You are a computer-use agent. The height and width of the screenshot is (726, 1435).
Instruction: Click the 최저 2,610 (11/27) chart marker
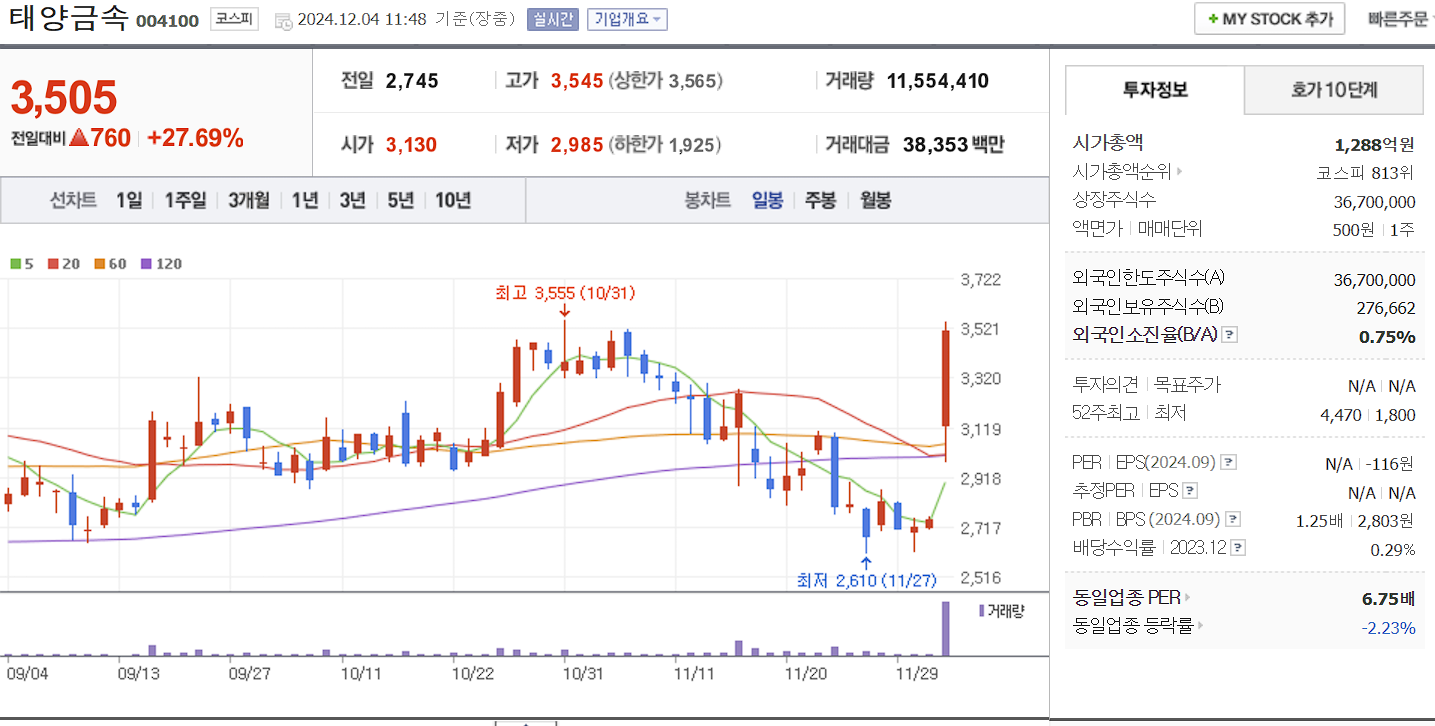point(866,579)
